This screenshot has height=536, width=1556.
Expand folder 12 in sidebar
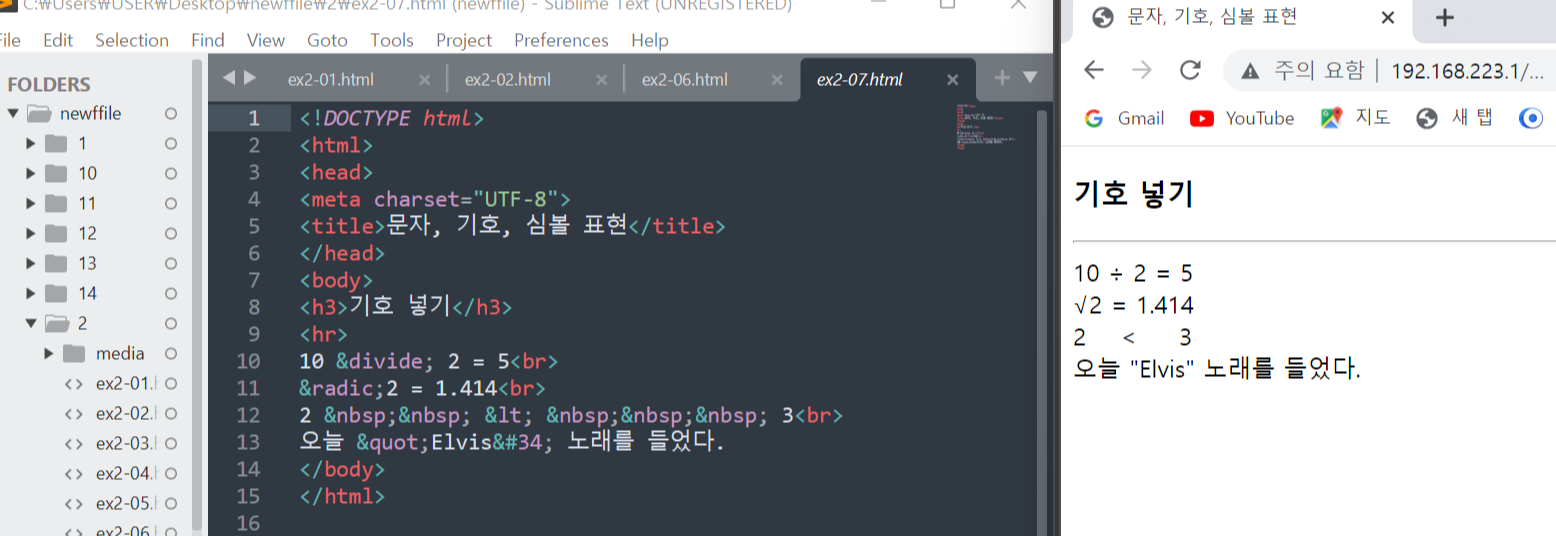[x=32, y=234]
